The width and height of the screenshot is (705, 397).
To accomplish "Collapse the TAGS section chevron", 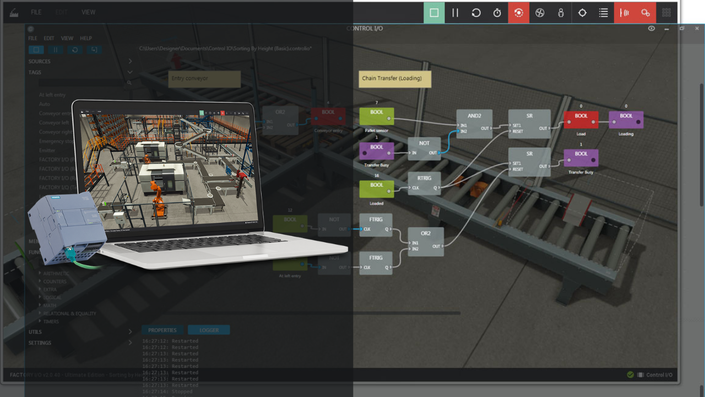I will tap(130, 72).
